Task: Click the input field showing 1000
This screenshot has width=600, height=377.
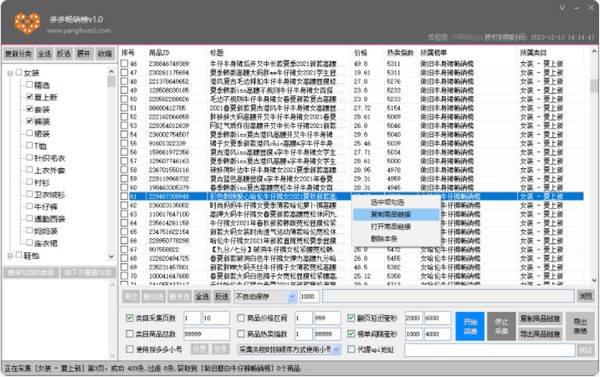Action: (309, 297)
